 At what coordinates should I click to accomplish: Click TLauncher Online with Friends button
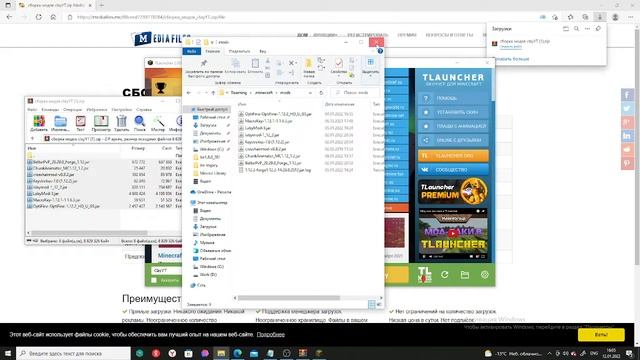(453, 140)
